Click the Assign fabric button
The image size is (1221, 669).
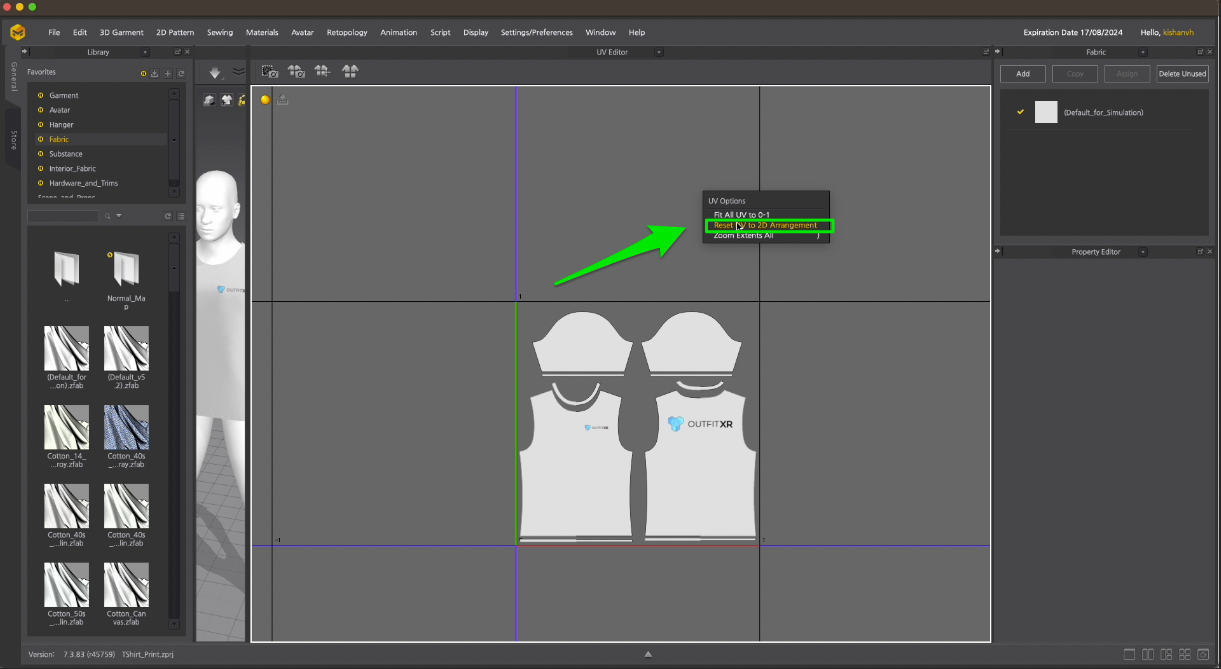point(1127,74)
